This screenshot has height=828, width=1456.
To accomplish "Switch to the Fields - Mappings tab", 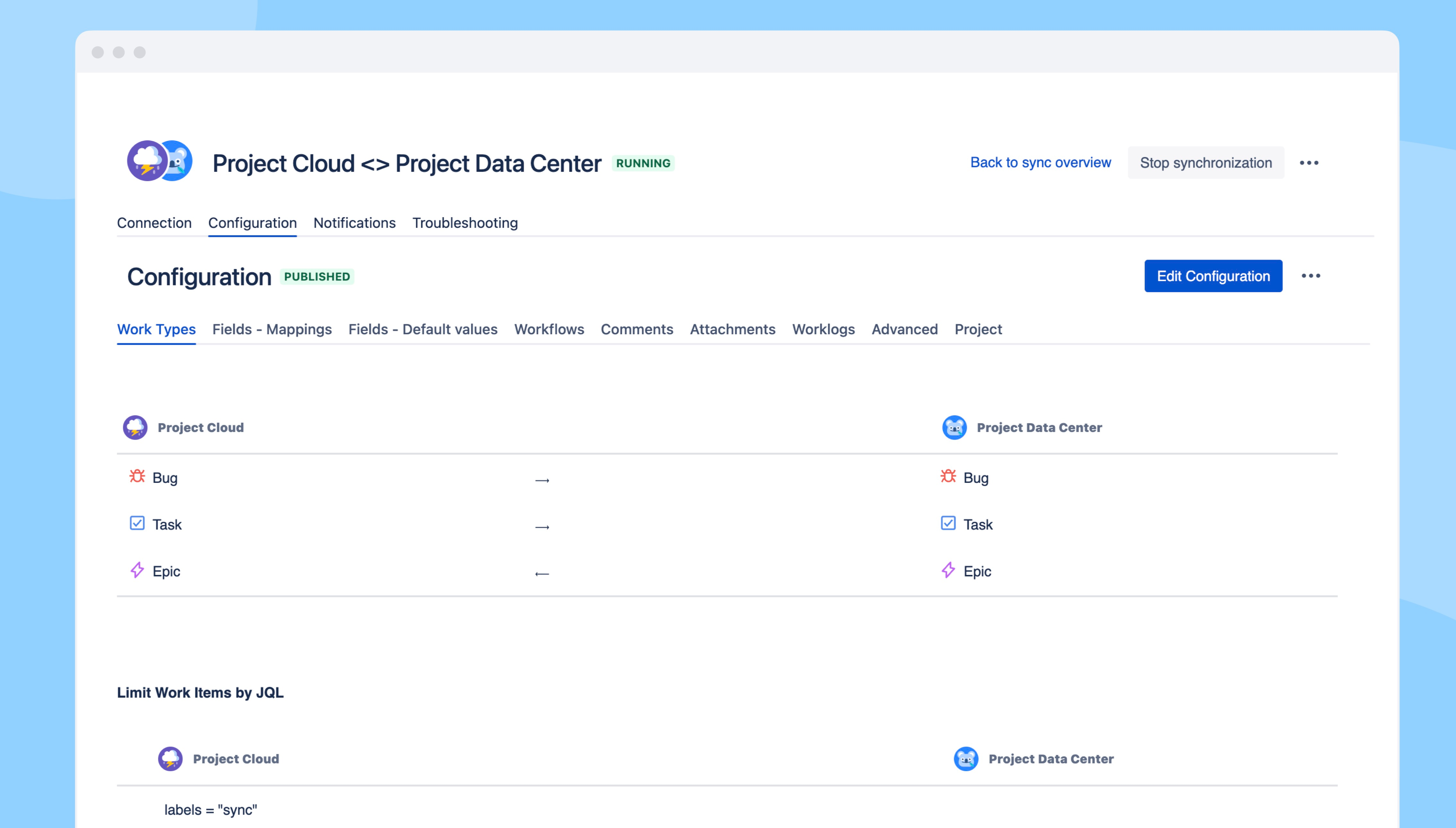I will coord(272,329).
